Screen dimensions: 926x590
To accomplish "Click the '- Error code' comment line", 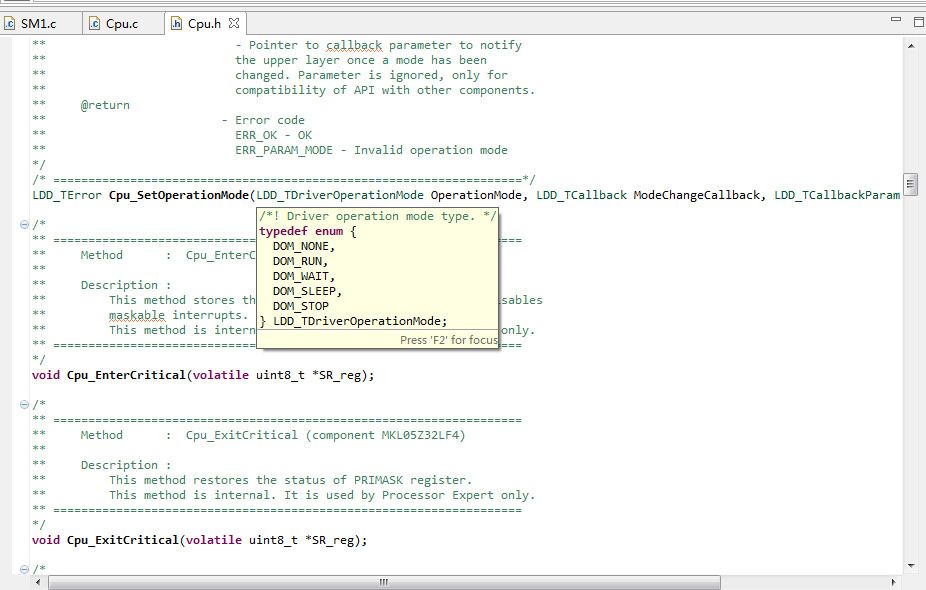I will (263, 120).
